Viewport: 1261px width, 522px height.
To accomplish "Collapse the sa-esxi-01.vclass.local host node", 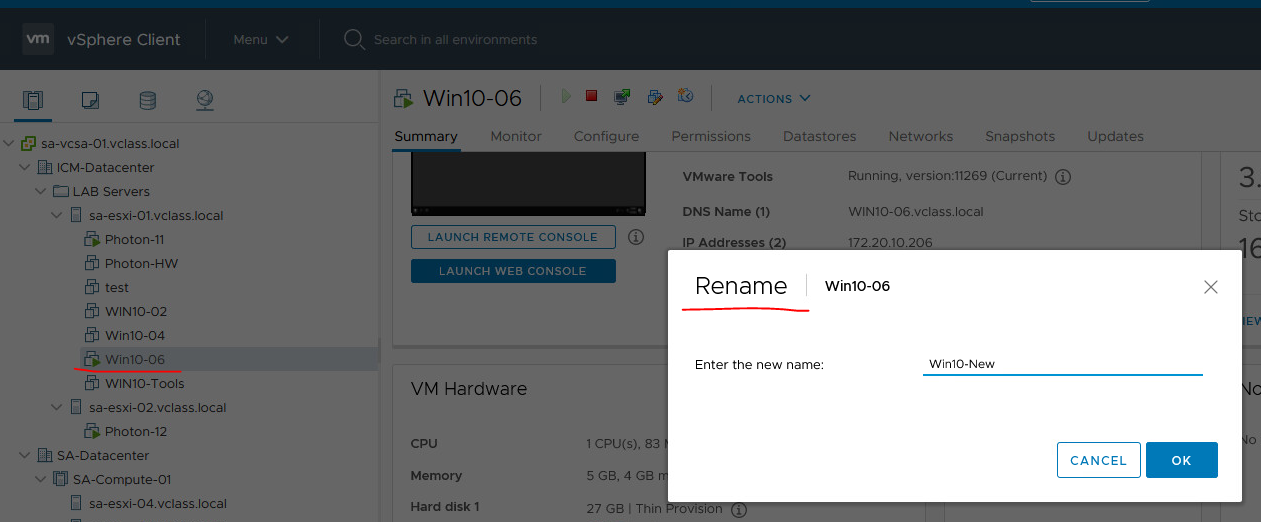I will point(57,215).
